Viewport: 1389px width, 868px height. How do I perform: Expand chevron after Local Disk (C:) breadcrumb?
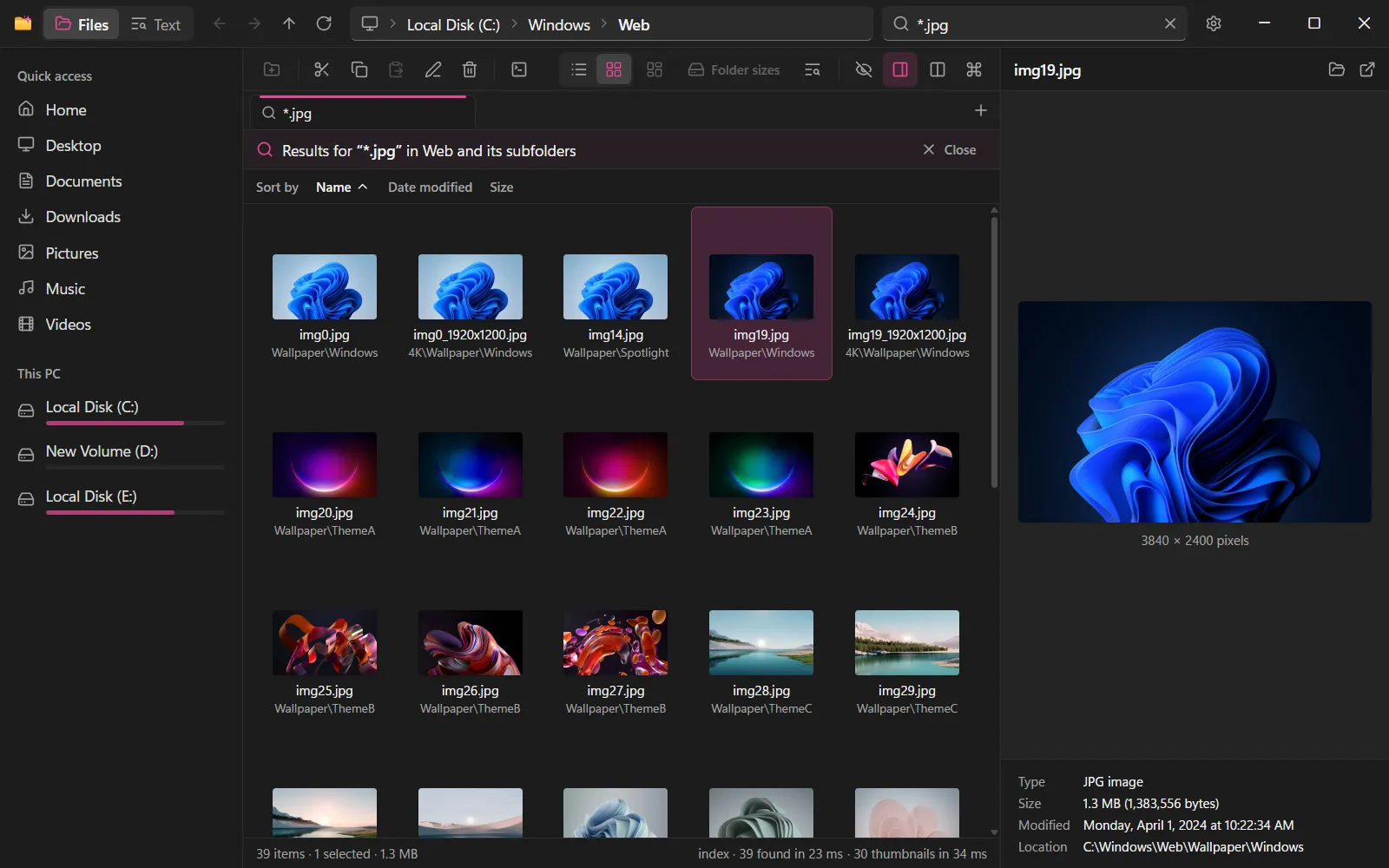point(514,23)
